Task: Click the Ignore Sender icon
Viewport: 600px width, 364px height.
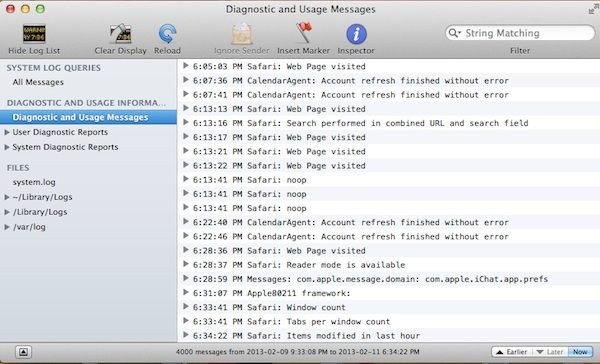Action: 241,34
